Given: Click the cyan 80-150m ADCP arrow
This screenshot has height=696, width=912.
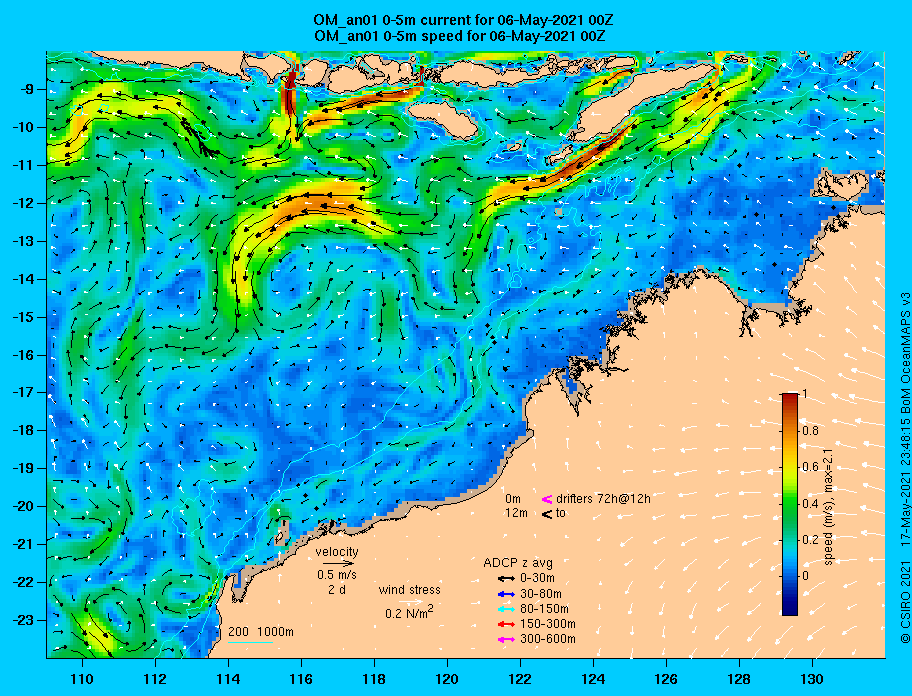Looking at the screenshot, I should click(x=507, y=609).
